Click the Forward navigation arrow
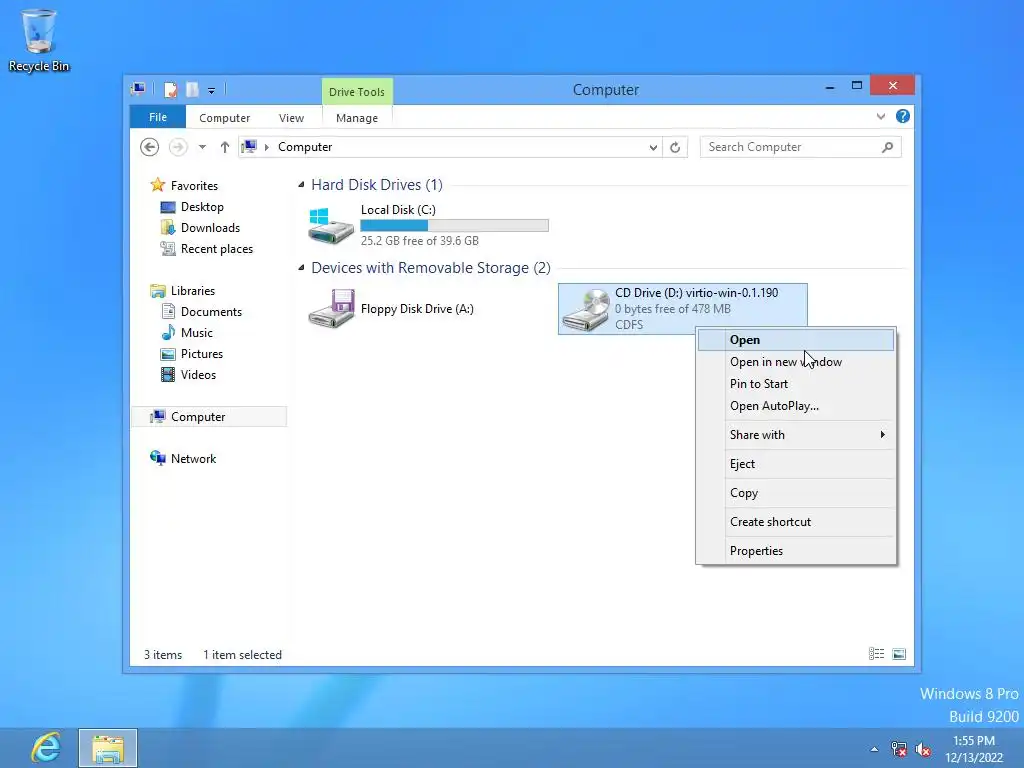The width and height of the screenshot is (1024, 768). pos(178,147)
